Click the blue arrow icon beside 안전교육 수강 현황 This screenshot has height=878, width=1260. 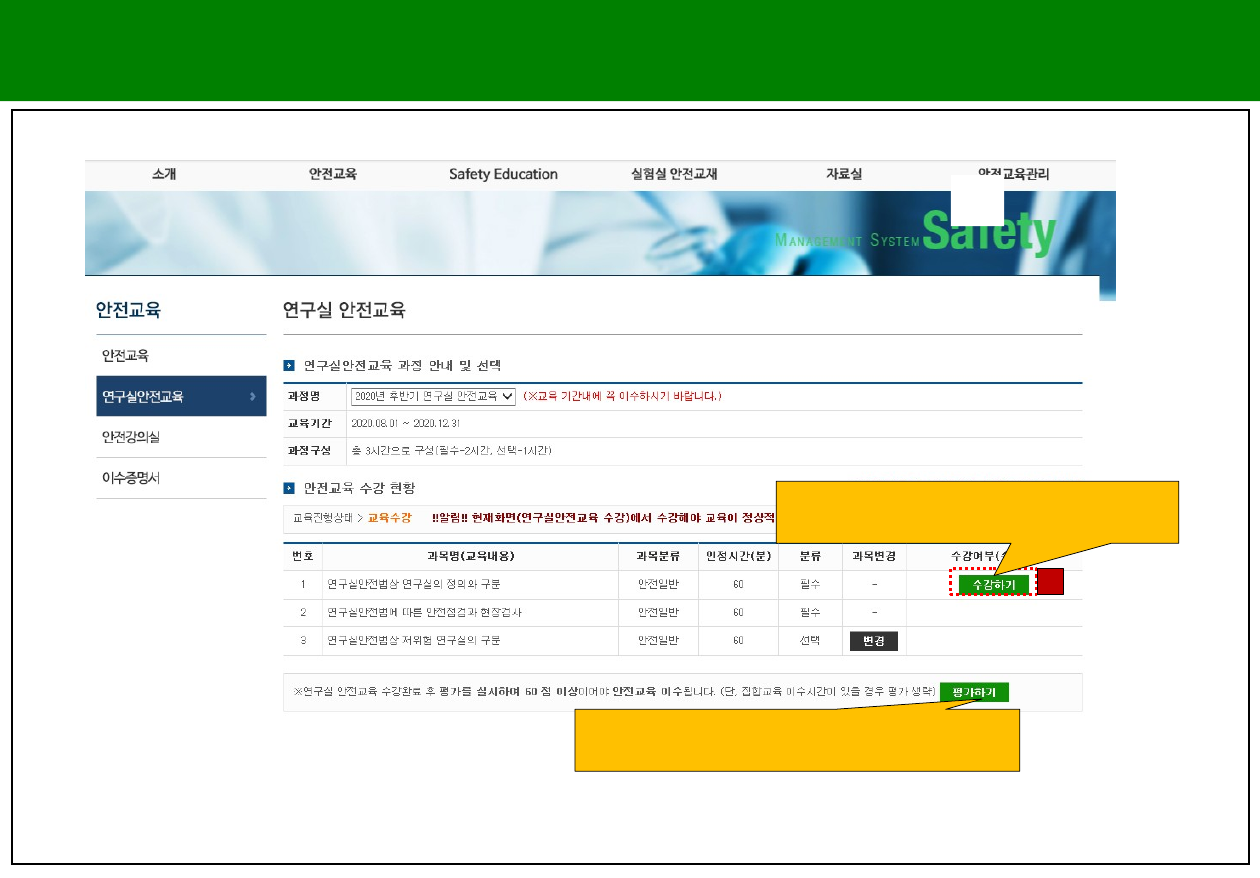pyautogui.click(x=289, y=488)
